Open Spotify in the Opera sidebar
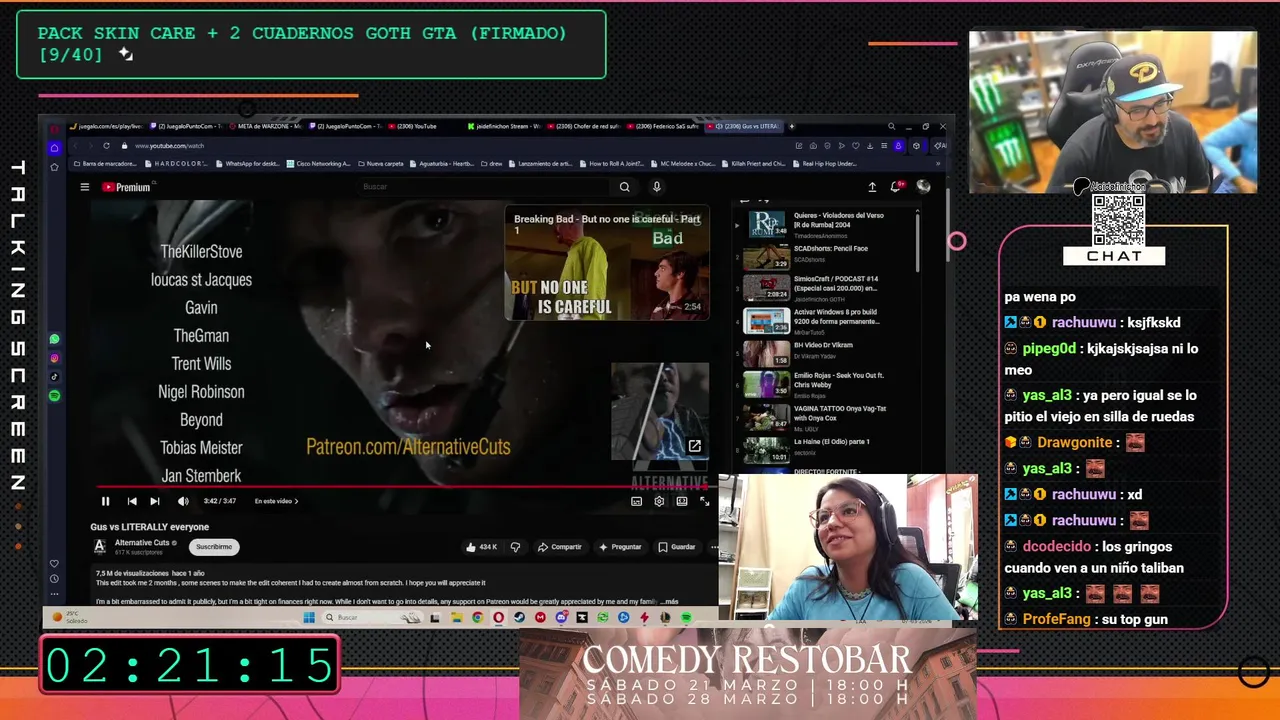The image size is (1280, 720). click(x=54, y=396)
